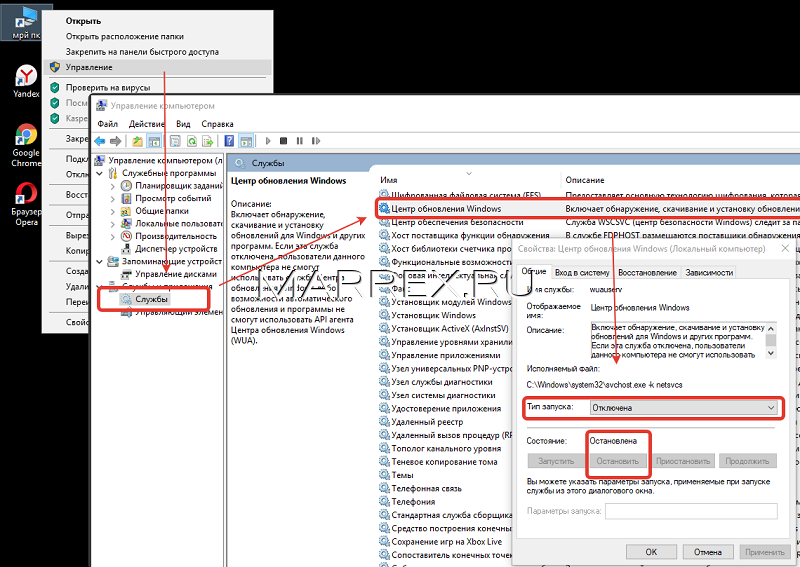Select the Общие tab in properties

[x=534, y=271]
